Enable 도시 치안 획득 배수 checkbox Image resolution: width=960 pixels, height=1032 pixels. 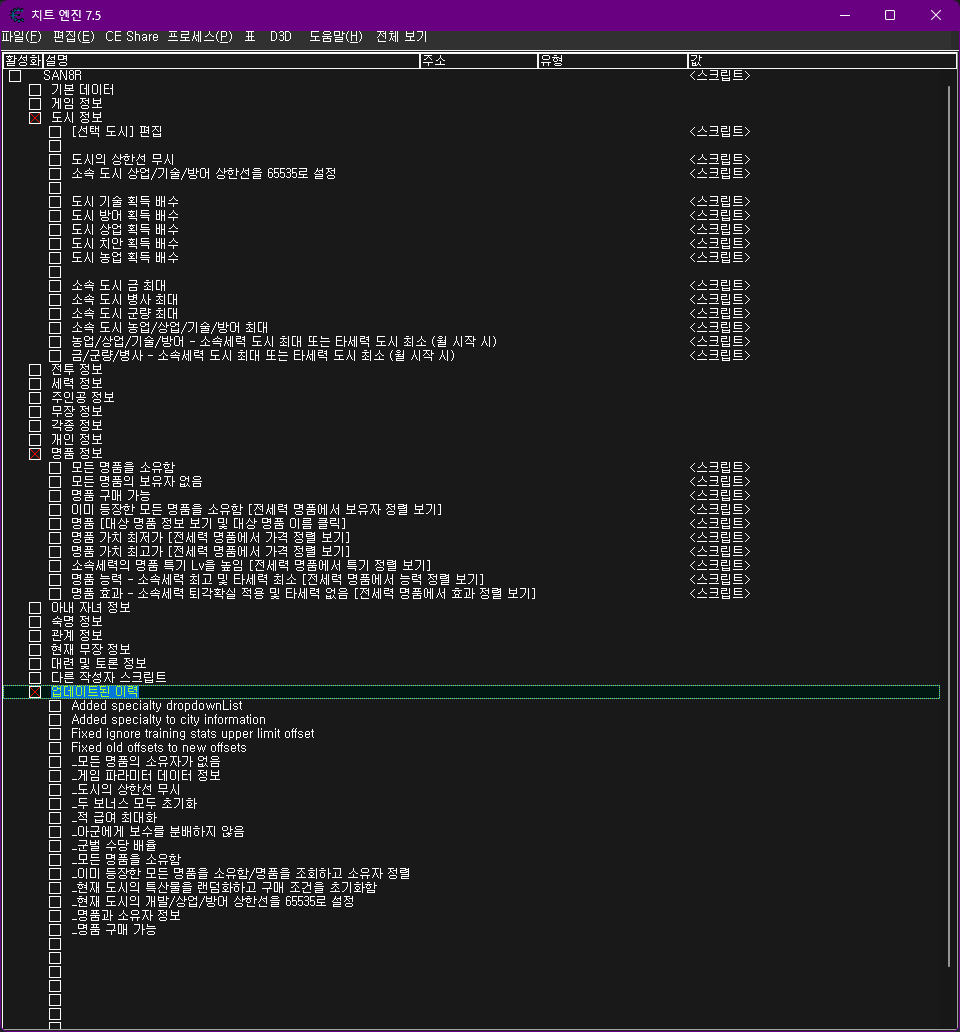(55, 244)
